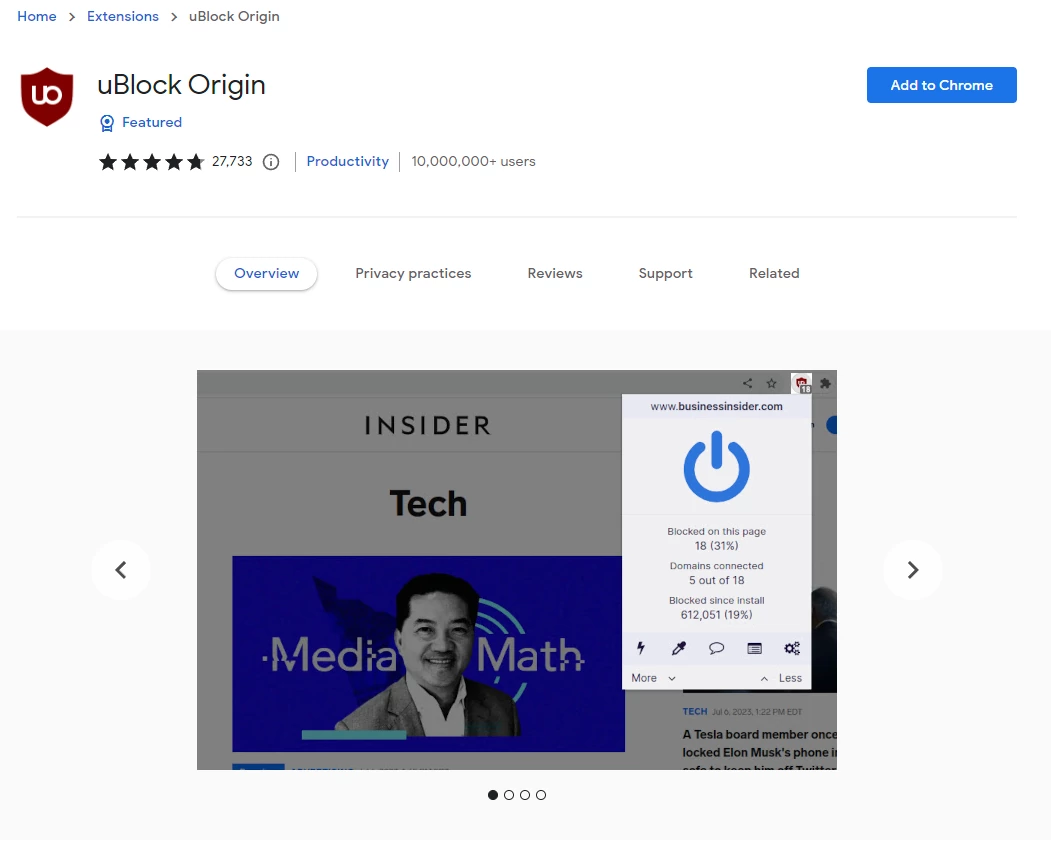Click the share icon in screenshot toolbar
The height and width of the screenshot is (843, 1051).
point(747,383)
